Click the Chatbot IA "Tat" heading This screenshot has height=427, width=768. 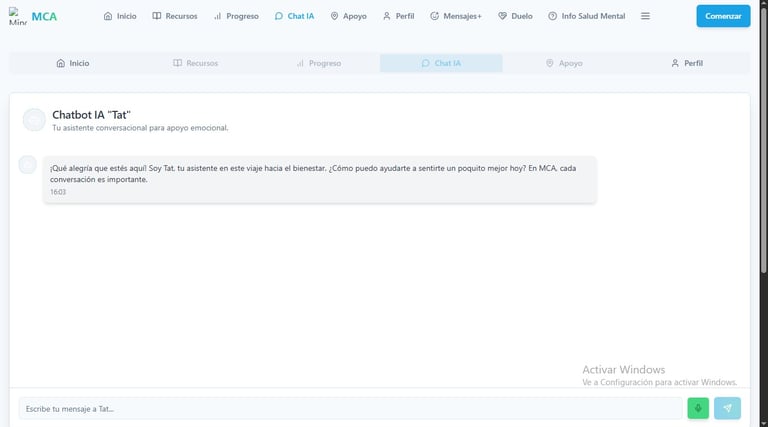[x=92, y=115]
